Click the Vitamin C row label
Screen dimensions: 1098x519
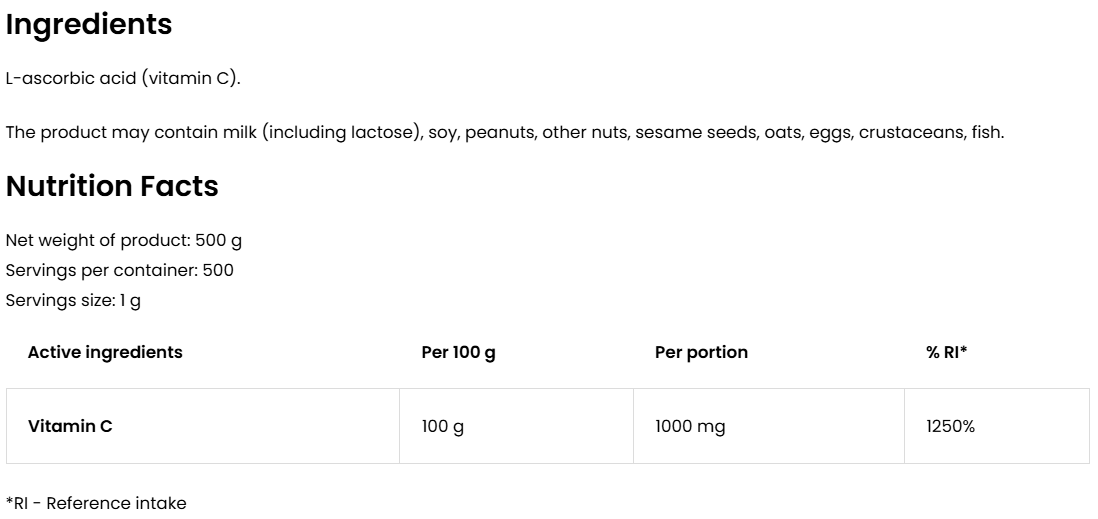pos(70,426)
